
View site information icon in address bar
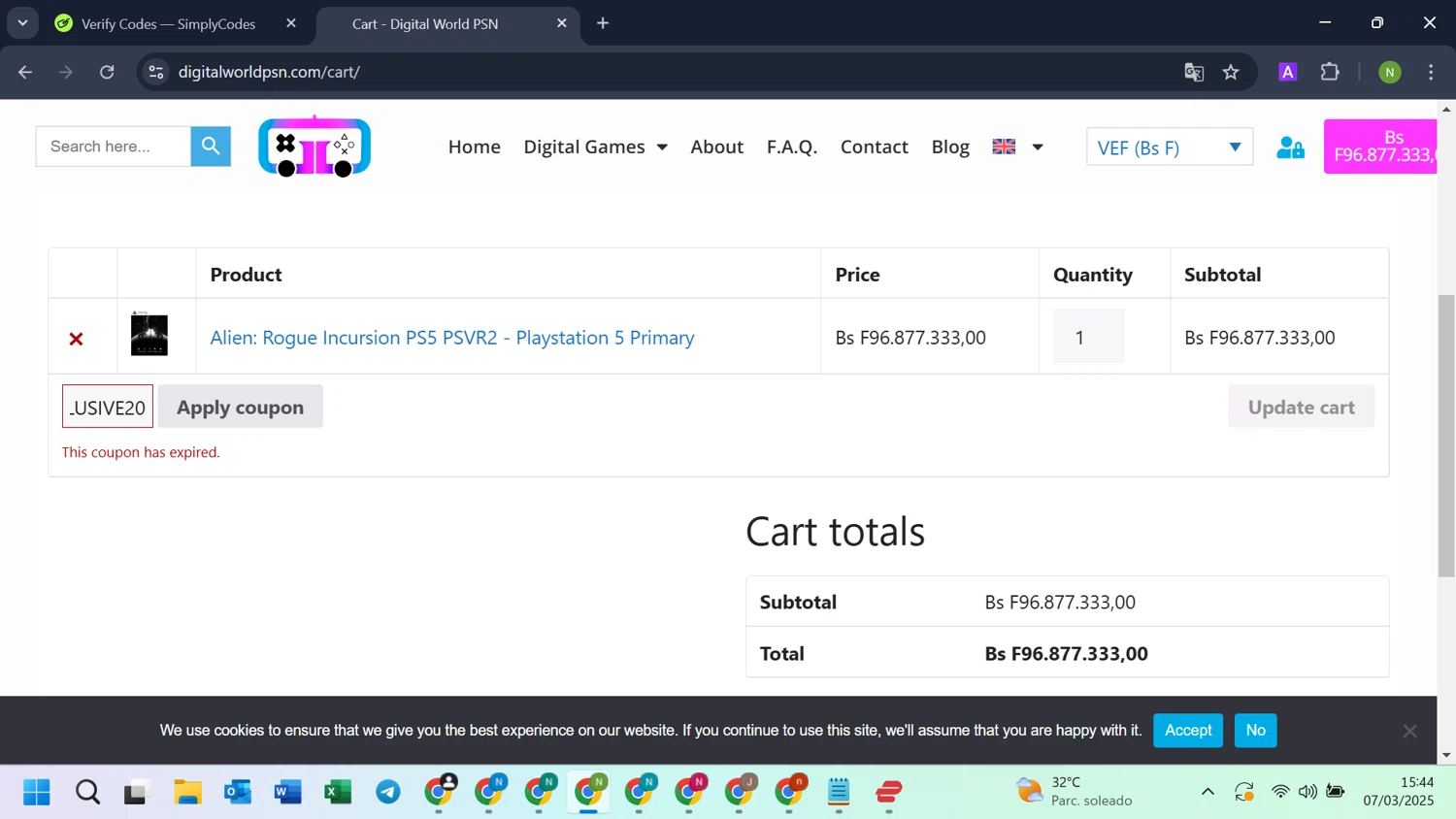(x=156, y=72)
